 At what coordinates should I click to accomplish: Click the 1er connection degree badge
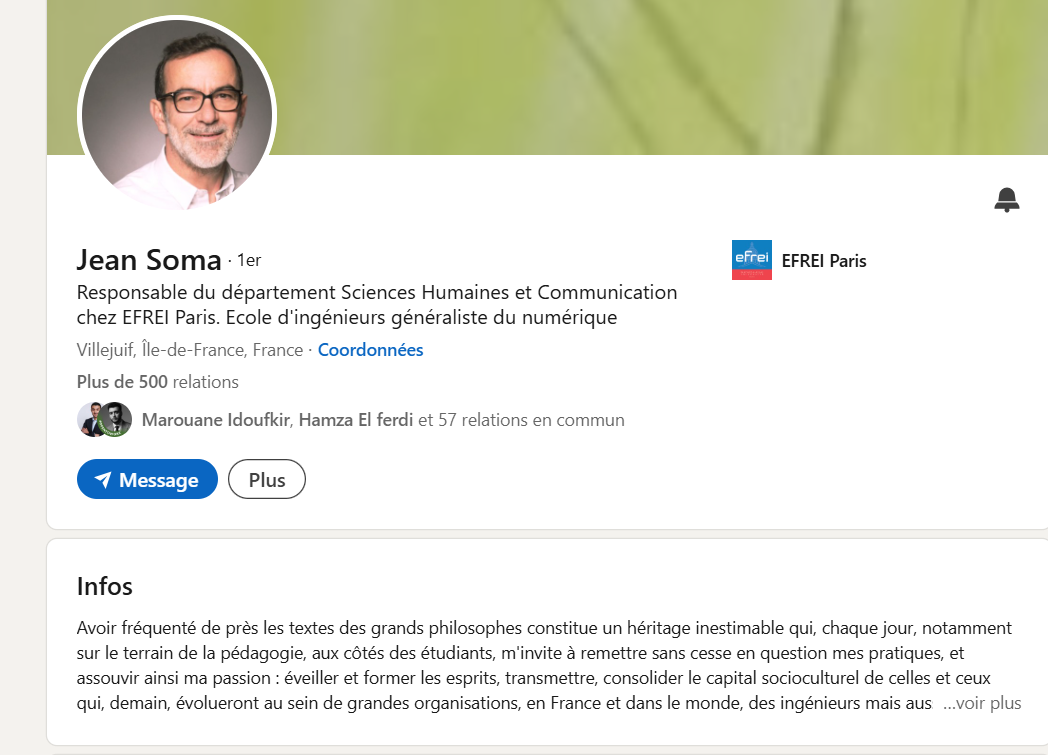pyautogui.click(x=248, y=260)
